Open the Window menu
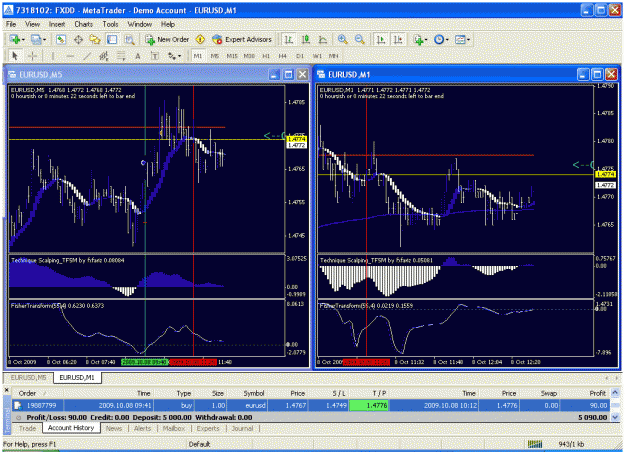The width and height of the screenshot is (625, 452). [x=140, y=24]
